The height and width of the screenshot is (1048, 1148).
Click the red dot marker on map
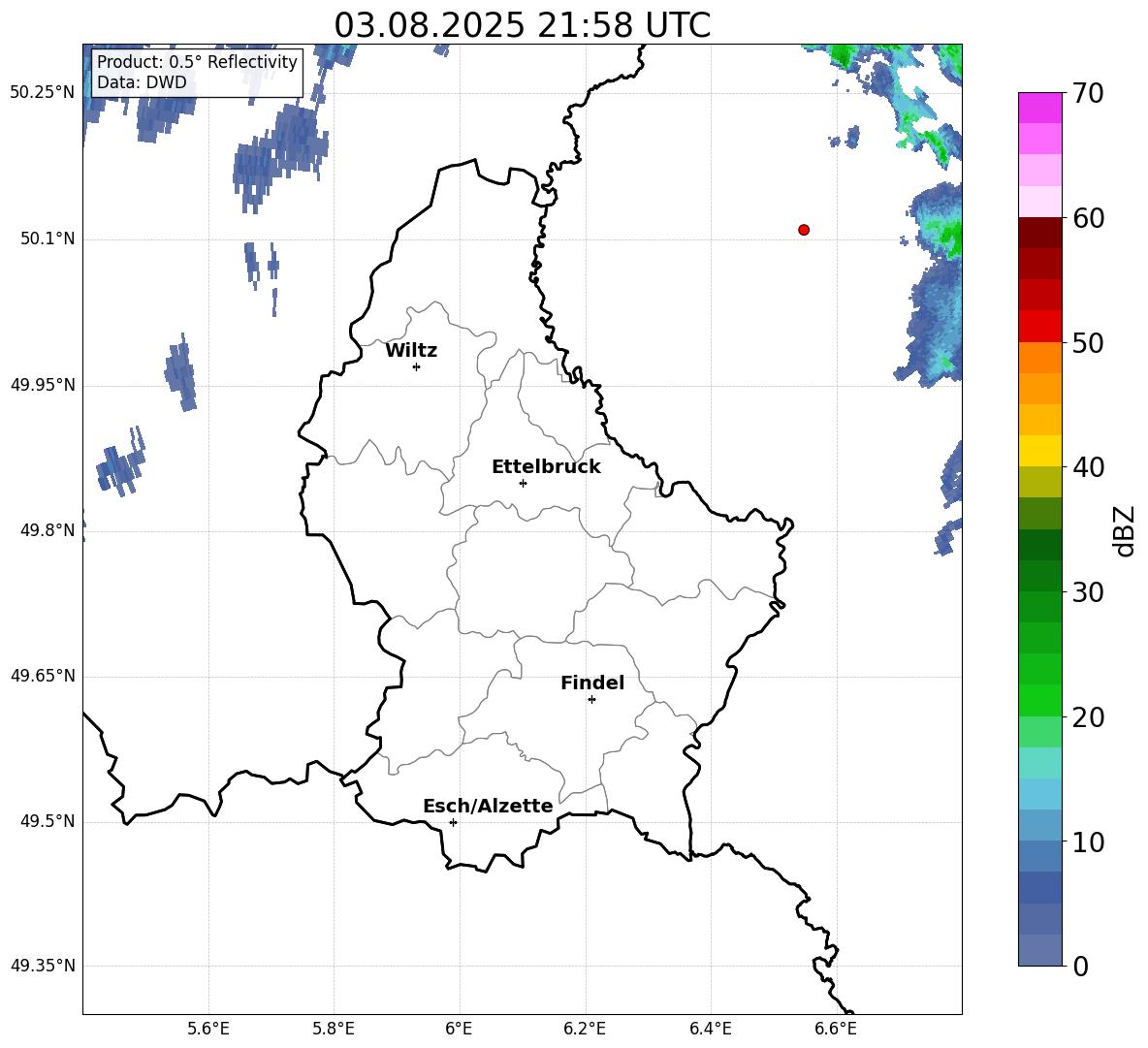[x=804, y=230]
